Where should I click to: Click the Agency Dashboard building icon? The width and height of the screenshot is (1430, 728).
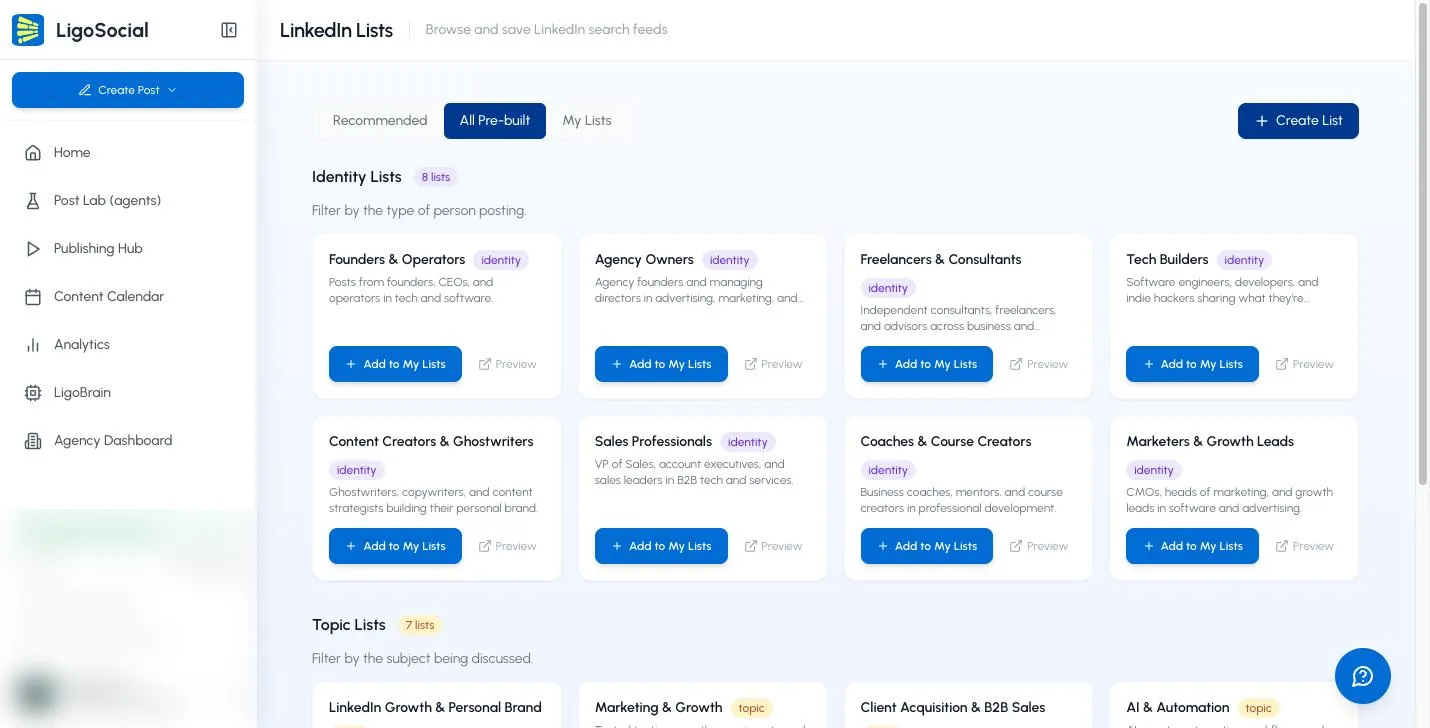33,440
